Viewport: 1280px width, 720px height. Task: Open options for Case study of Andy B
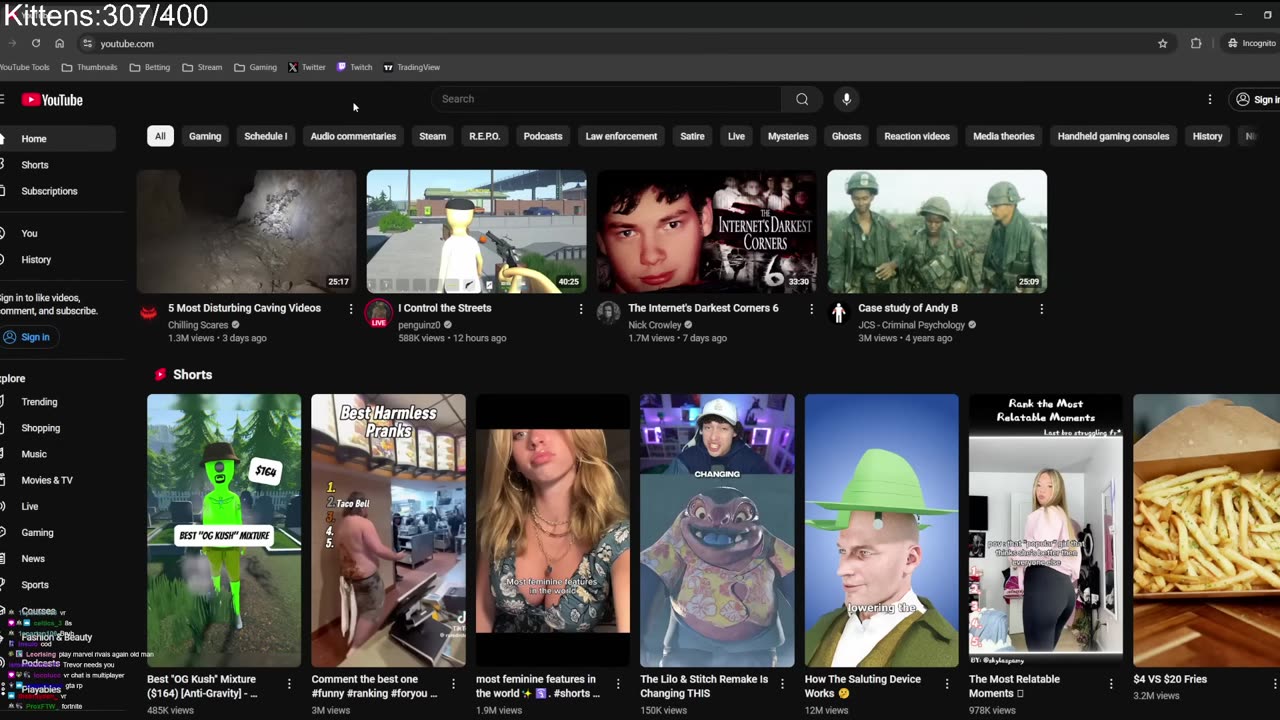pyautogui.click(x=1041, y=309)
